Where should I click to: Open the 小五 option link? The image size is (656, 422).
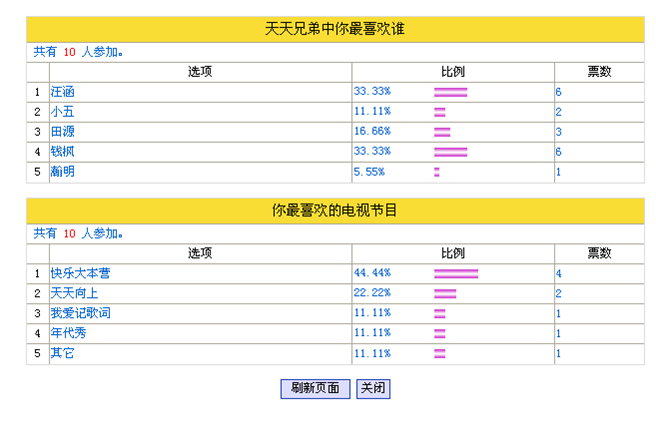click(62, 112)
